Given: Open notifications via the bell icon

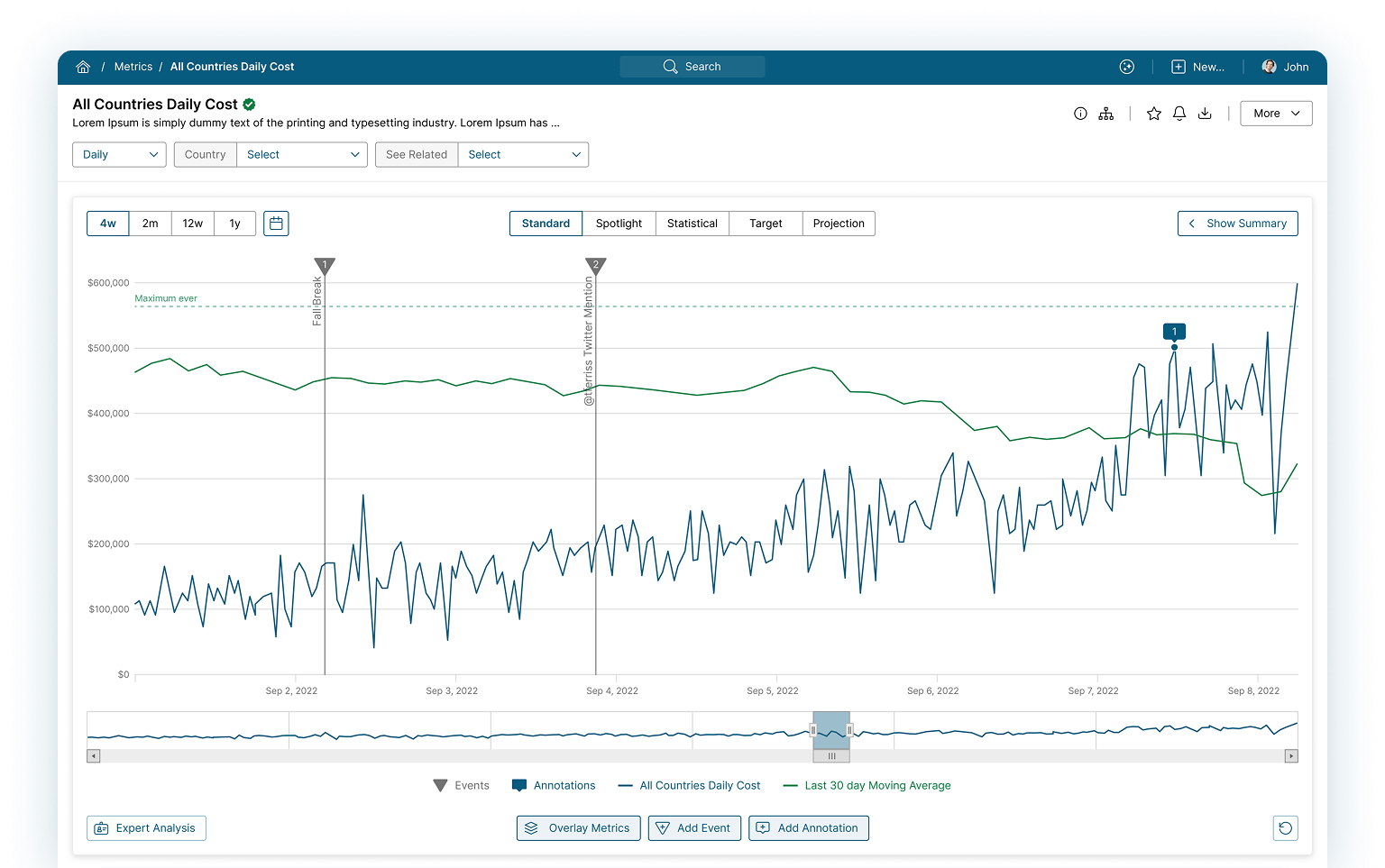Looking at the screenshot, I should coord(1179,113).
